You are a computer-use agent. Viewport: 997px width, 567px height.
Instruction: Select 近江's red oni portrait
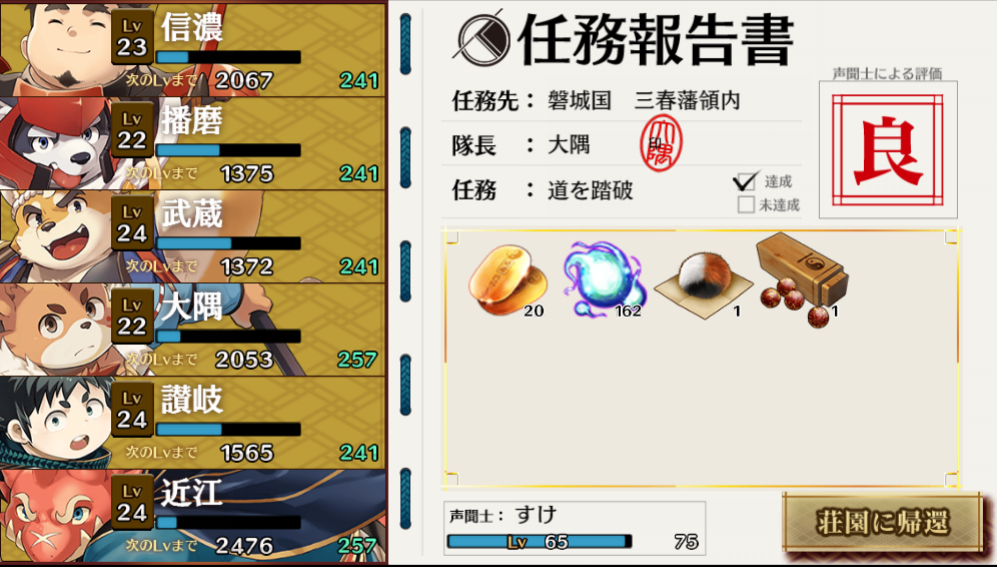(x=56, y=516)
